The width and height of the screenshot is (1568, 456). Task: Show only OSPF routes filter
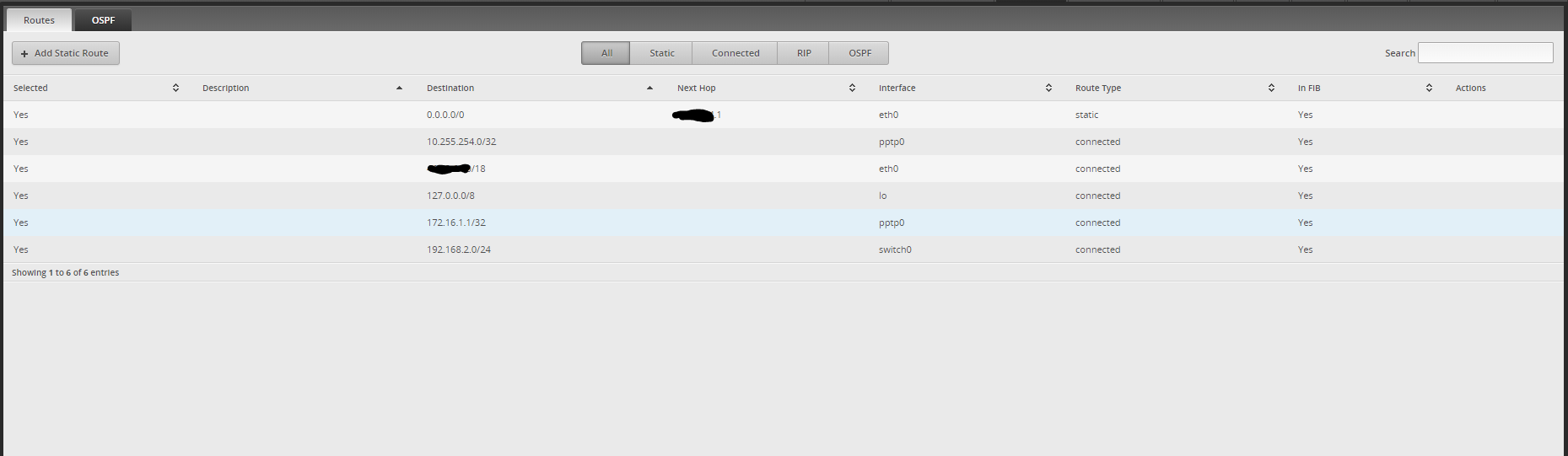[859, 53]
